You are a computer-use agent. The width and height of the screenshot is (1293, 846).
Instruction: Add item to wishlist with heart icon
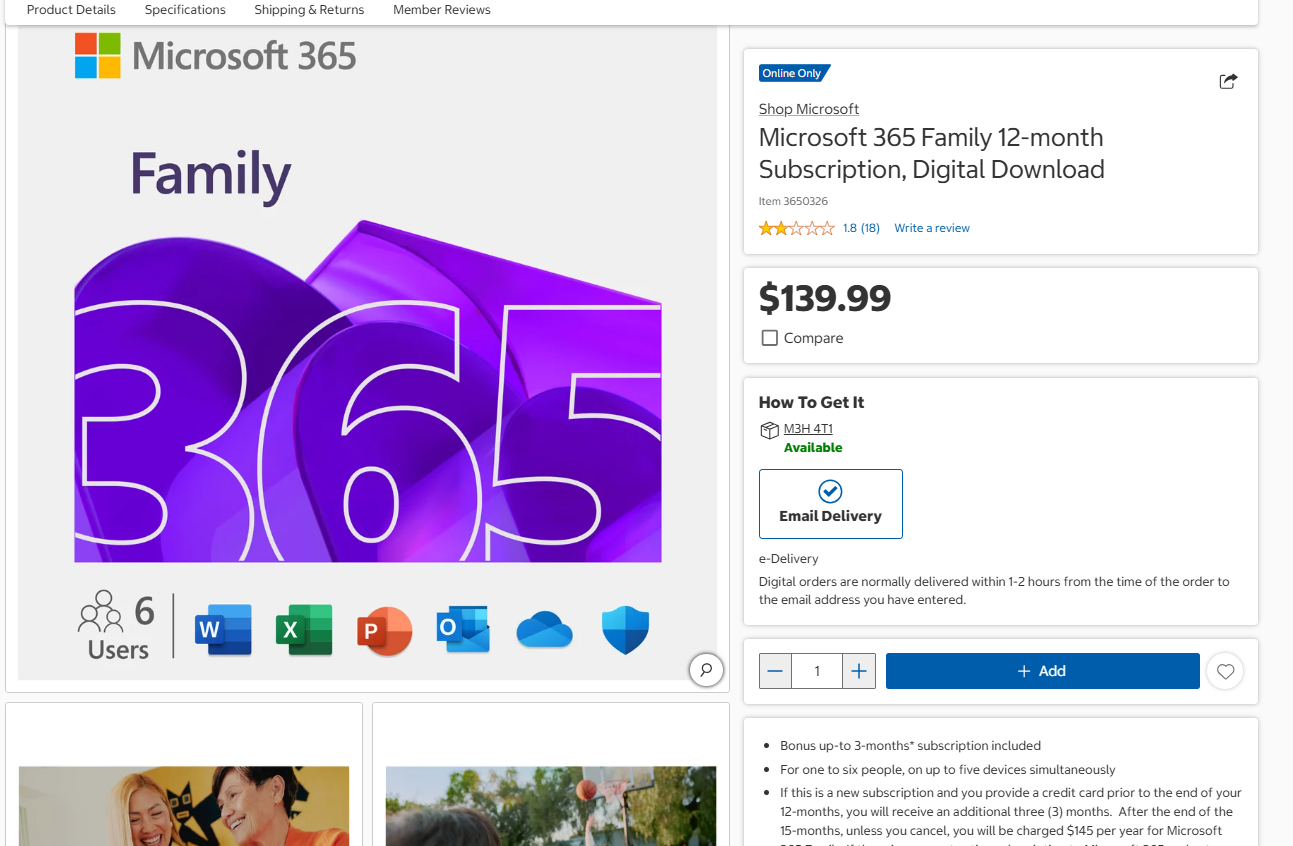coord(1226,671)
